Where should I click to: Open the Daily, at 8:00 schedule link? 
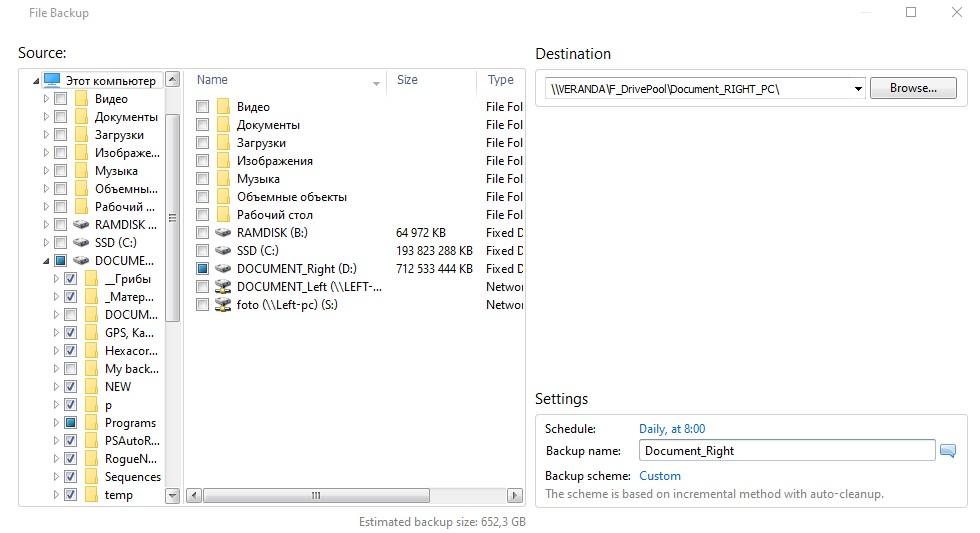(x=672, y=429)
